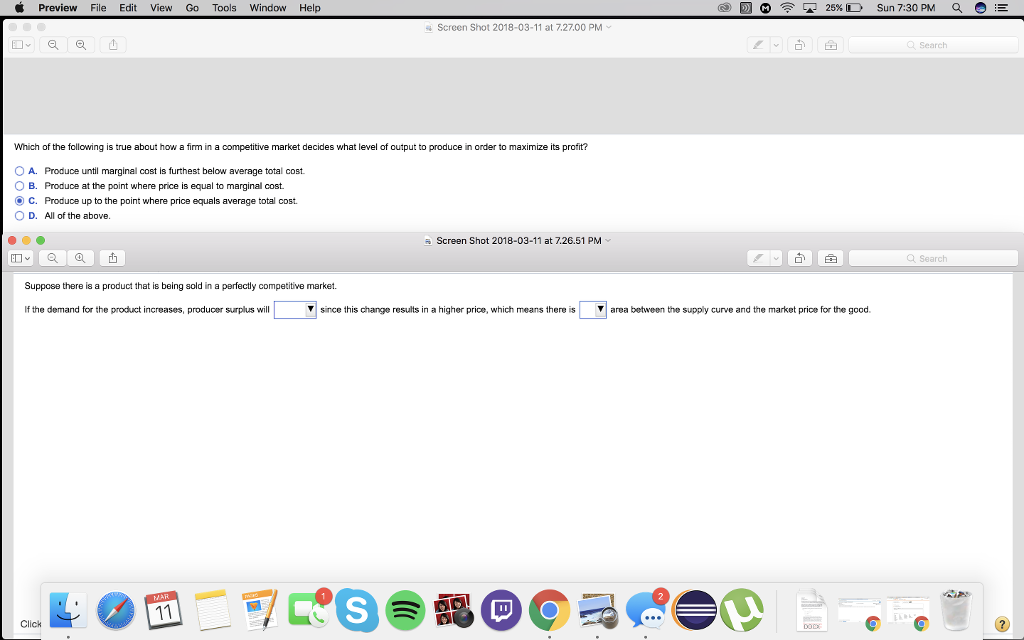Launch Spotify from the Dock
Image resolution: width=1024 pixels, height=640 pixels.
tap(405, 610)
